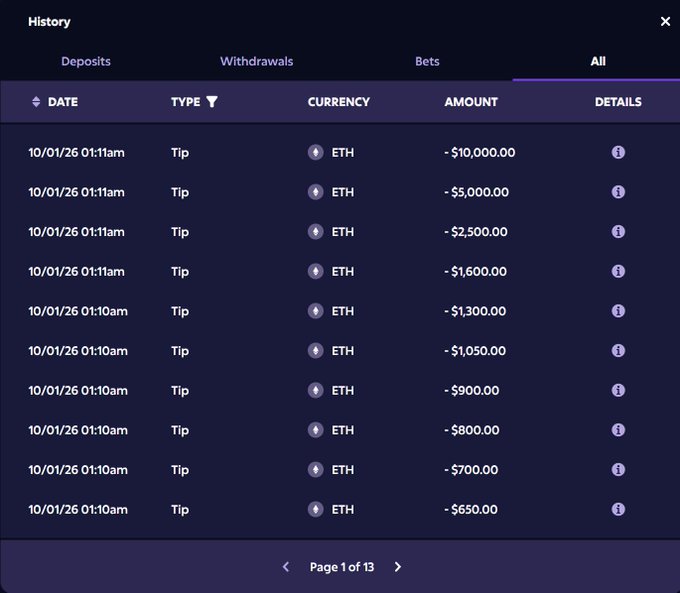Toggle date sort arrows in the header
Screen dimensions: 680x593
tap(36, 102)
